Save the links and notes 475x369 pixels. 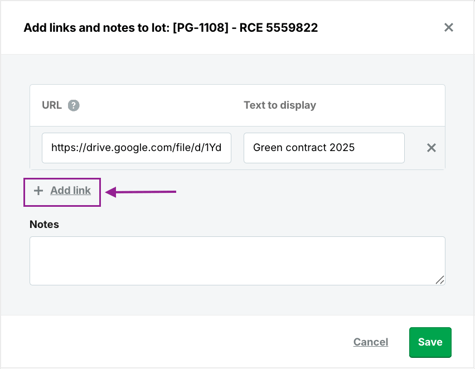coord(430,342)
